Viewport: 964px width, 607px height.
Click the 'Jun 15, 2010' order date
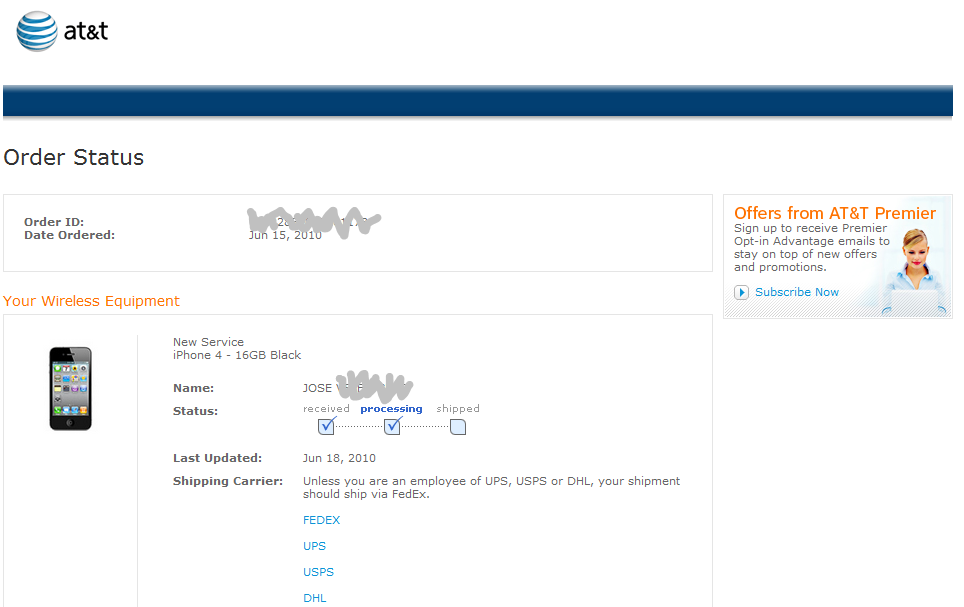285,235
